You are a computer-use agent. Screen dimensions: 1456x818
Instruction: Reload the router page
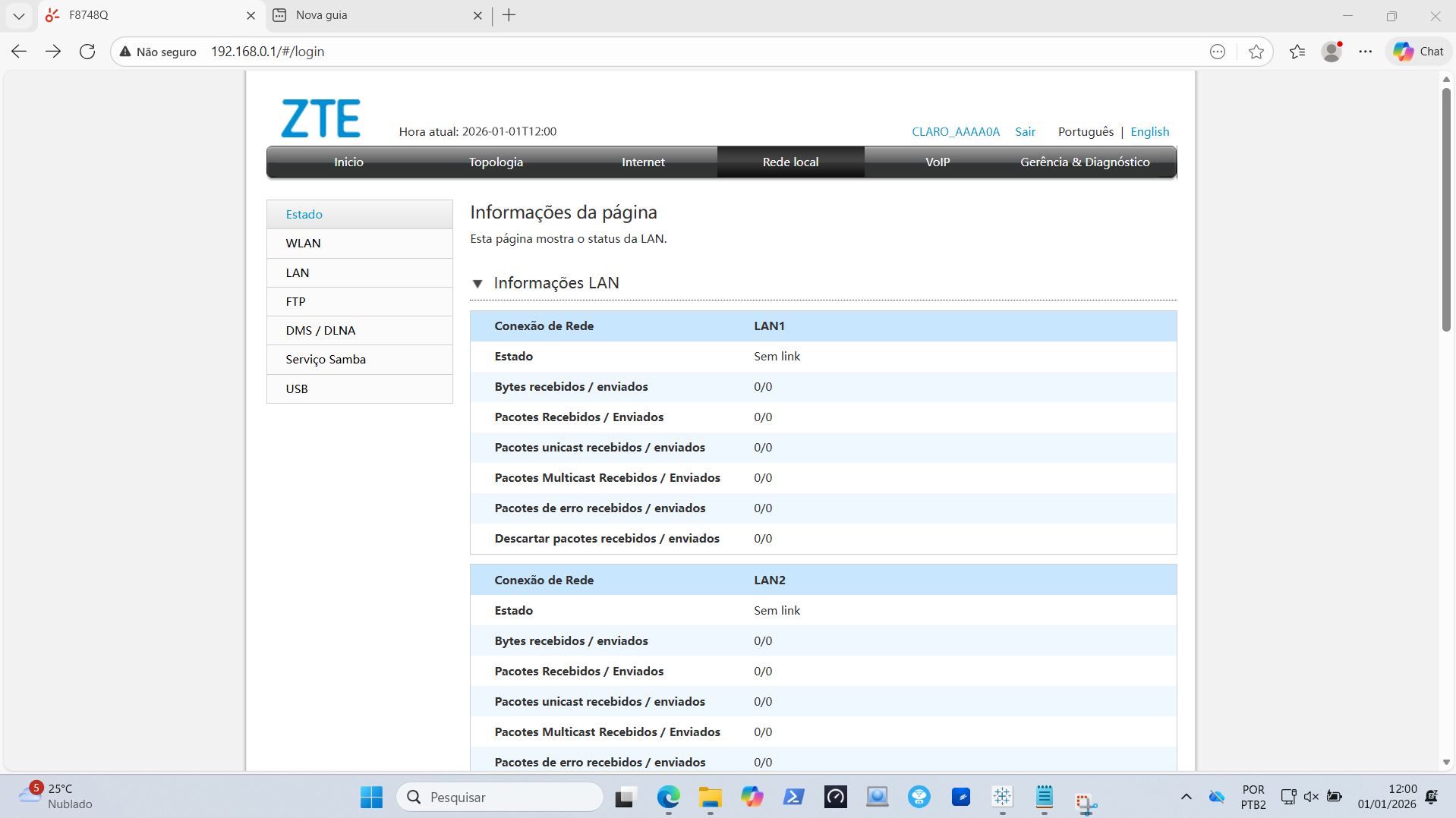click(87, 52)
